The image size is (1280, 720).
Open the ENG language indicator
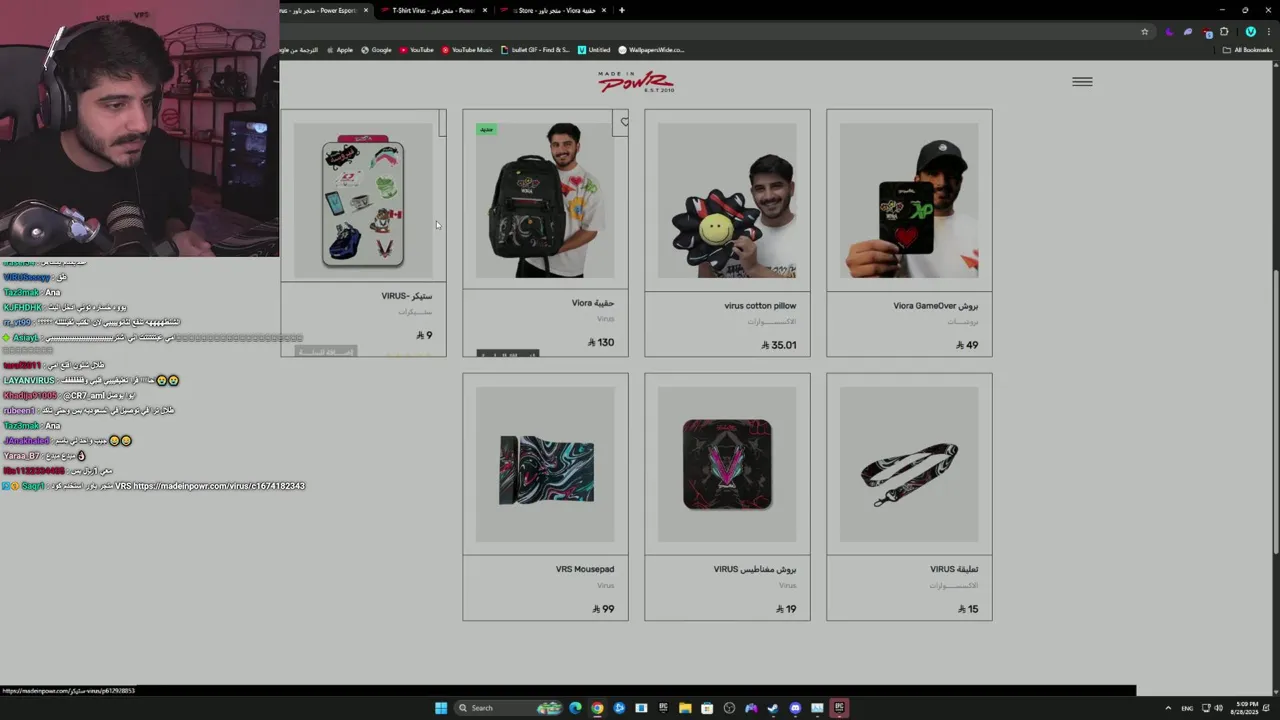1187,708
